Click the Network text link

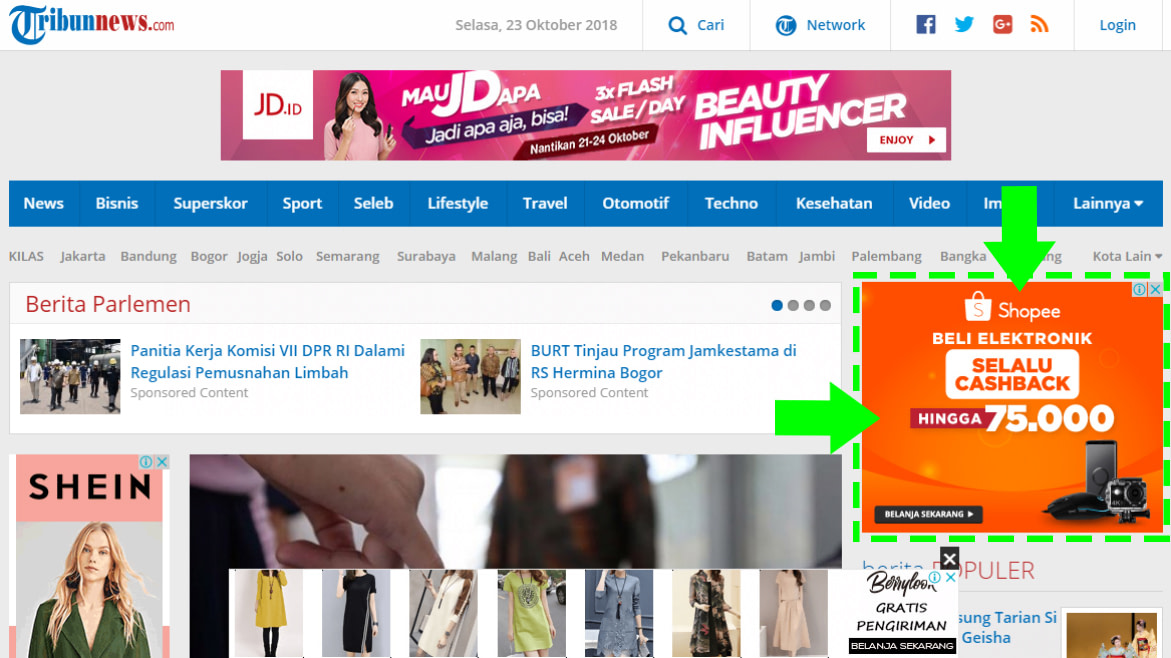(836, 25)
